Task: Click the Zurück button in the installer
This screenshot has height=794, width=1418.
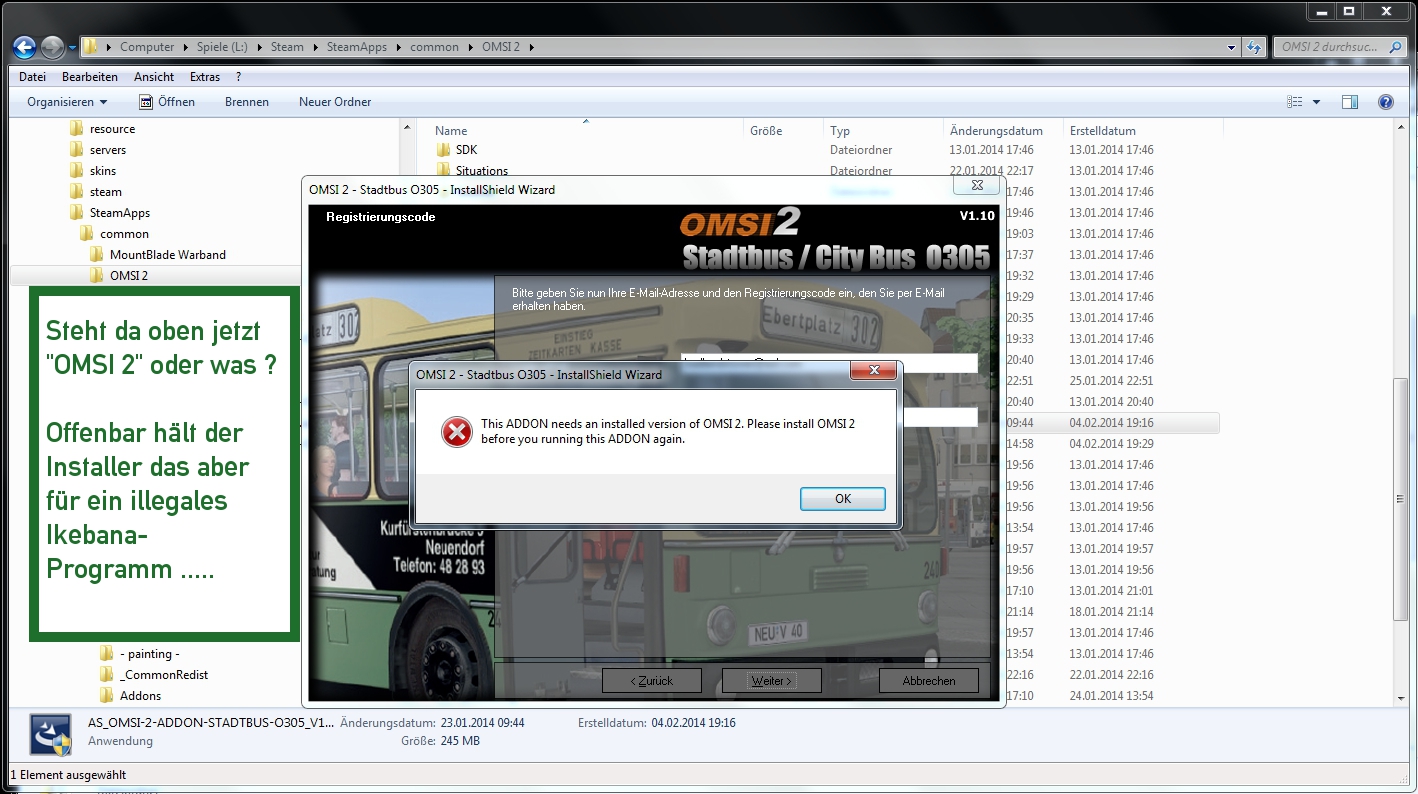Action: point(651,680)
